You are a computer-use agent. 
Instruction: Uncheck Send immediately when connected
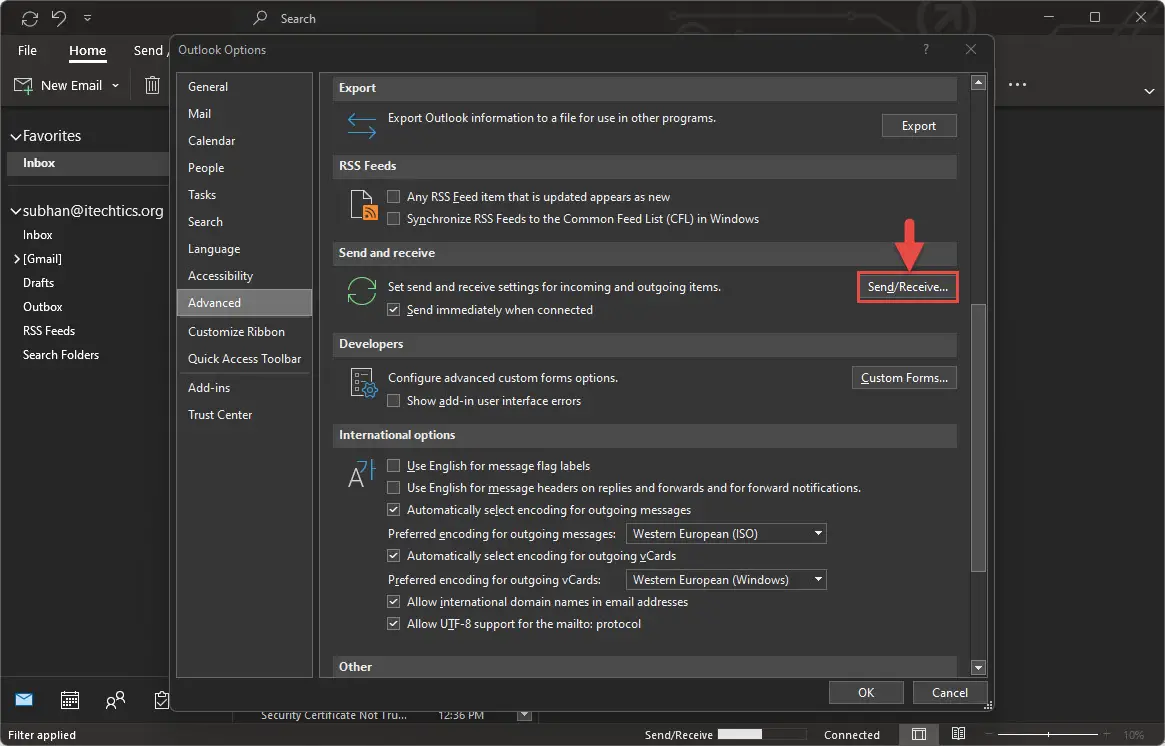click(394, 310)
